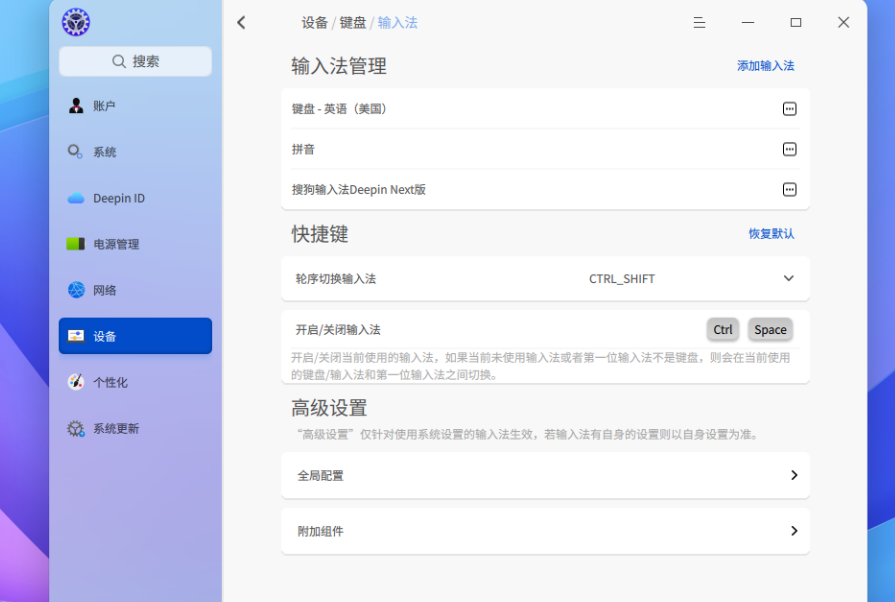
Task: Click the 系统更新 gear icon
Action: point(76,428)
